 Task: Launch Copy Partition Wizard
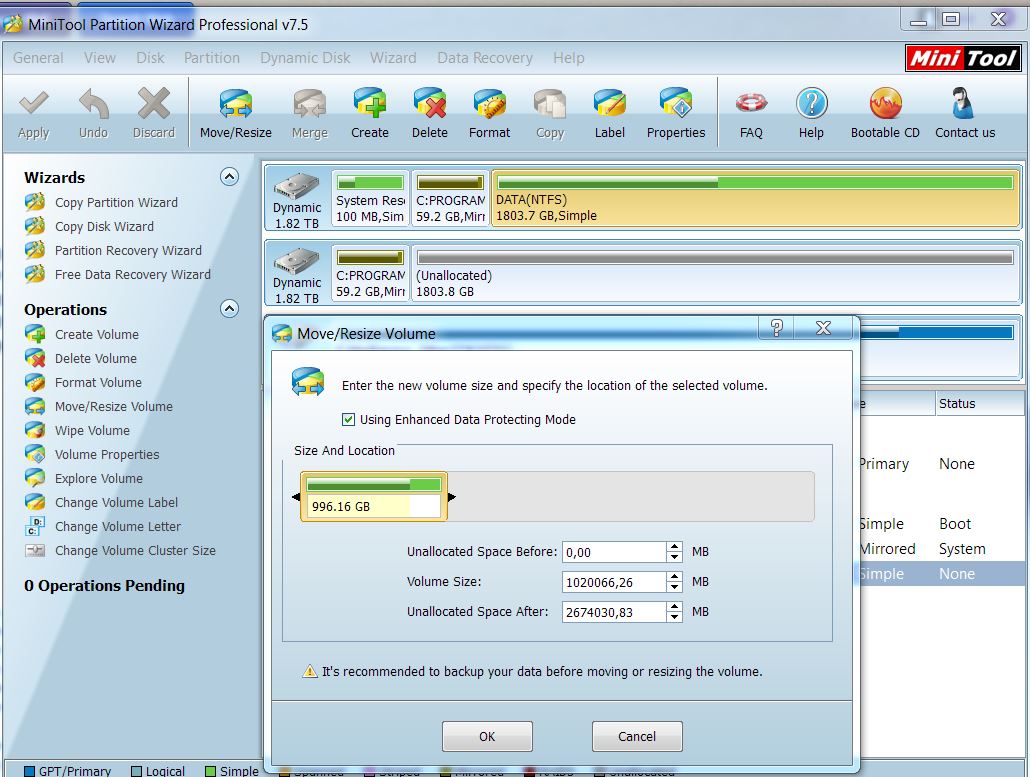click(x=116, y=202)
